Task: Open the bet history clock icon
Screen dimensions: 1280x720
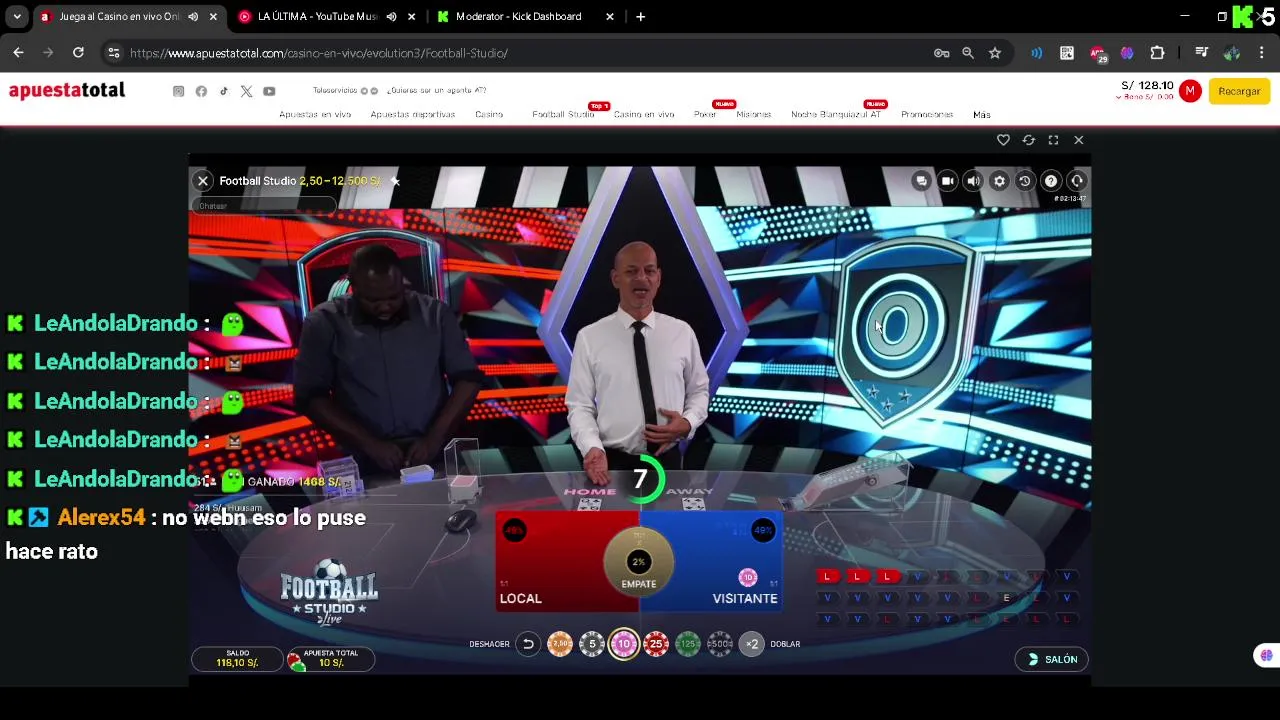Action: click(x=1025, y=181)
